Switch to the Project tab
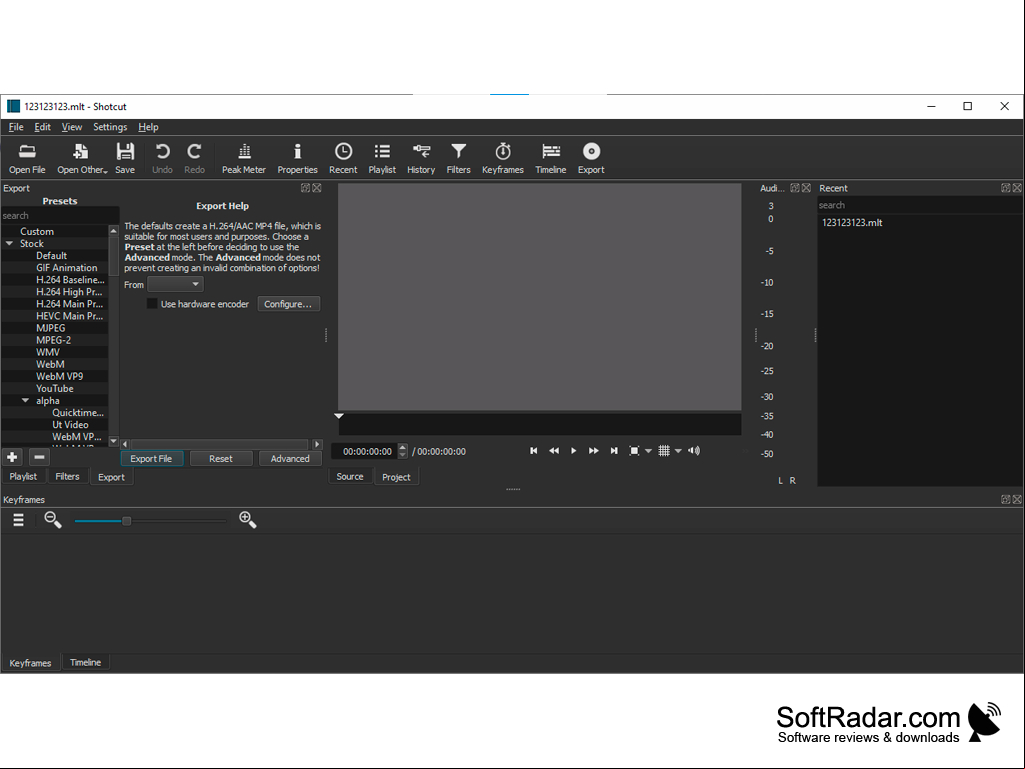 pyautogui.click(x=396, y=477)
